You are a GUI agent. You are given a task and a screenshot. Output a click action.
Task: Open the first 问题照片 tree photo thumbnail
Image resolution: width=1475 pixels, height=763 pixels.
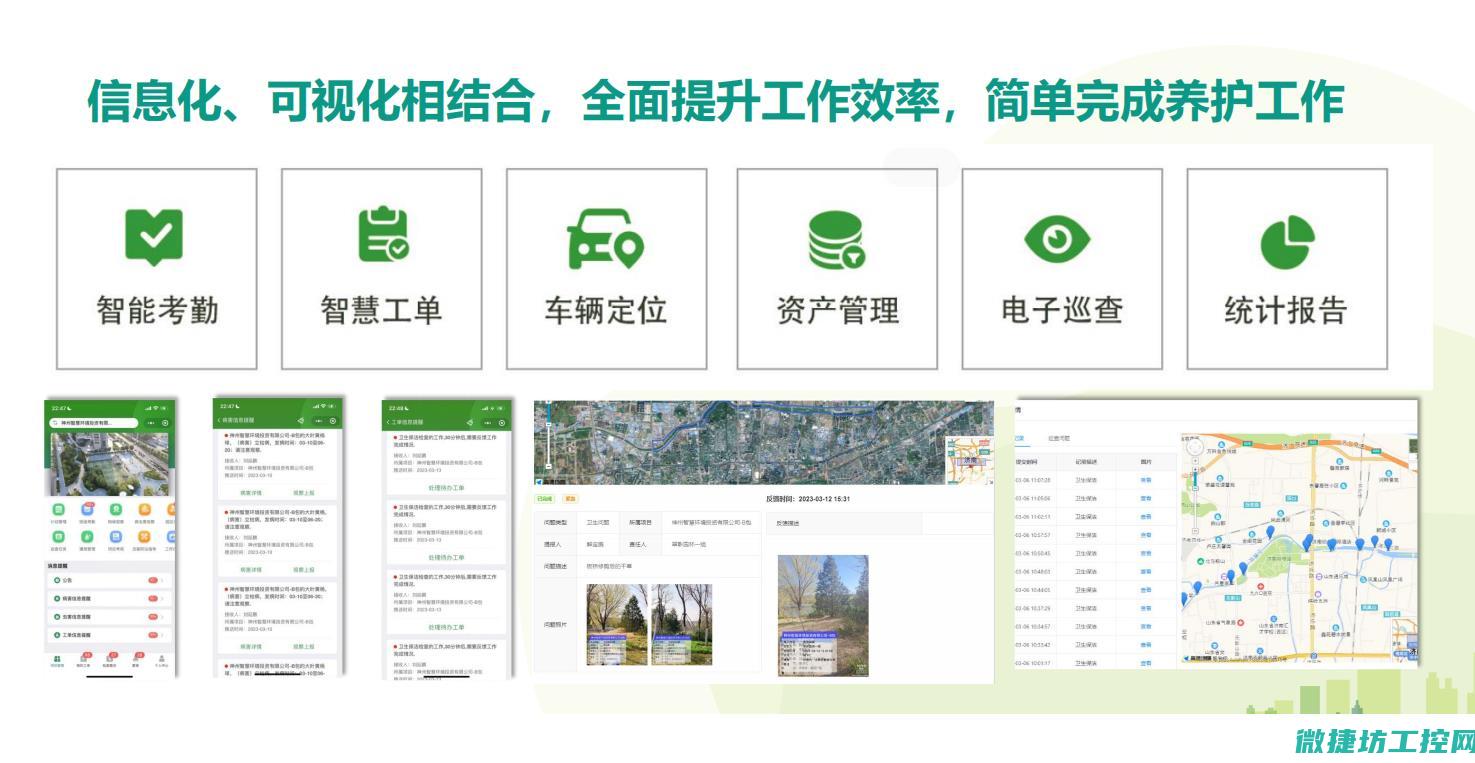616,625
